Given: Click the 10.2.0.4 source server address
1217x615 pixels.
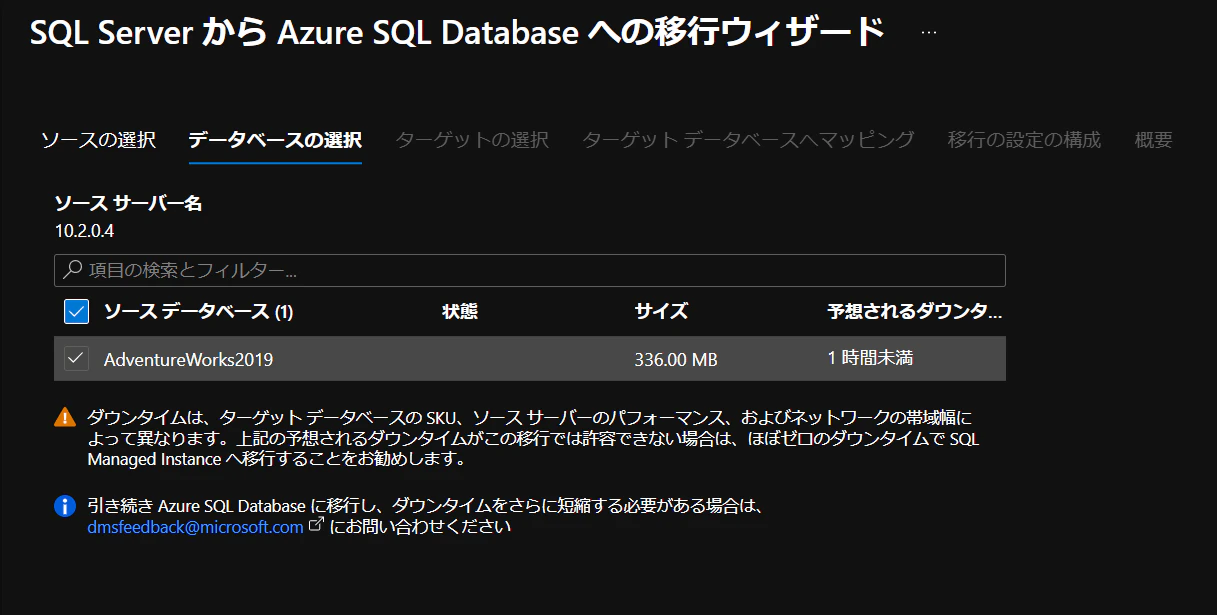Looking at the screenshot, I should pyautogui.click(x=85, y=230).
